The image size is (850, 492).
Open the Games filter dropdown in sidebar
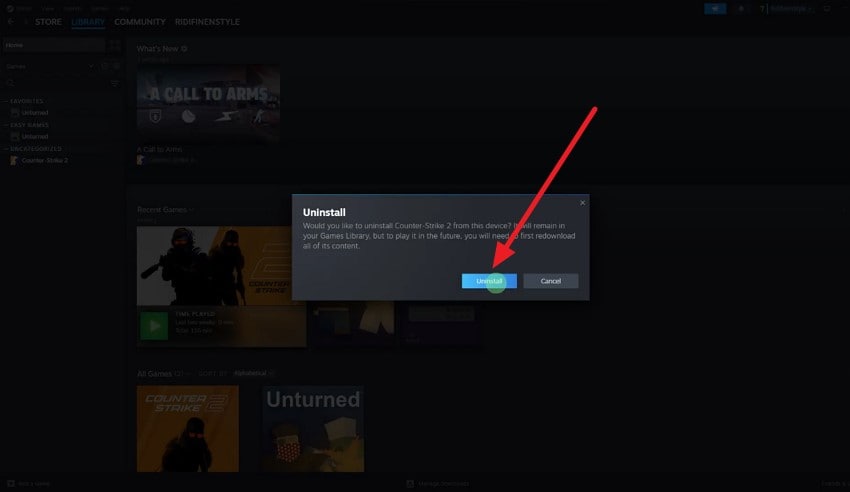point(49,66)
